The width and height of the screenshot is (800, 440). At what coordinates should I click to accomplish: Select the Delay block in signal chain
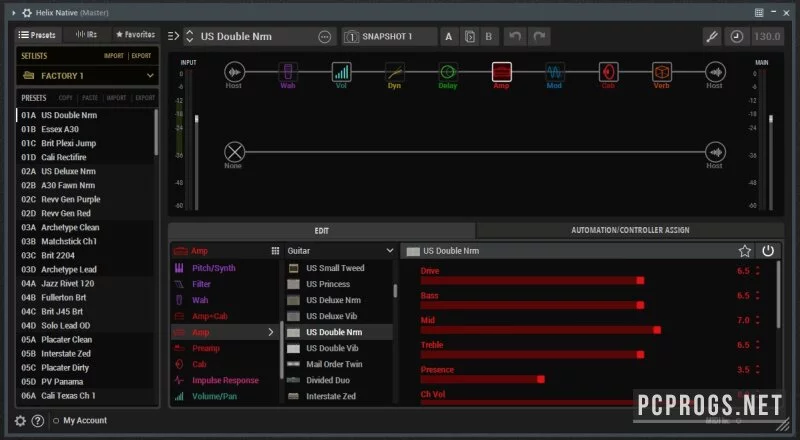[448, 72]
